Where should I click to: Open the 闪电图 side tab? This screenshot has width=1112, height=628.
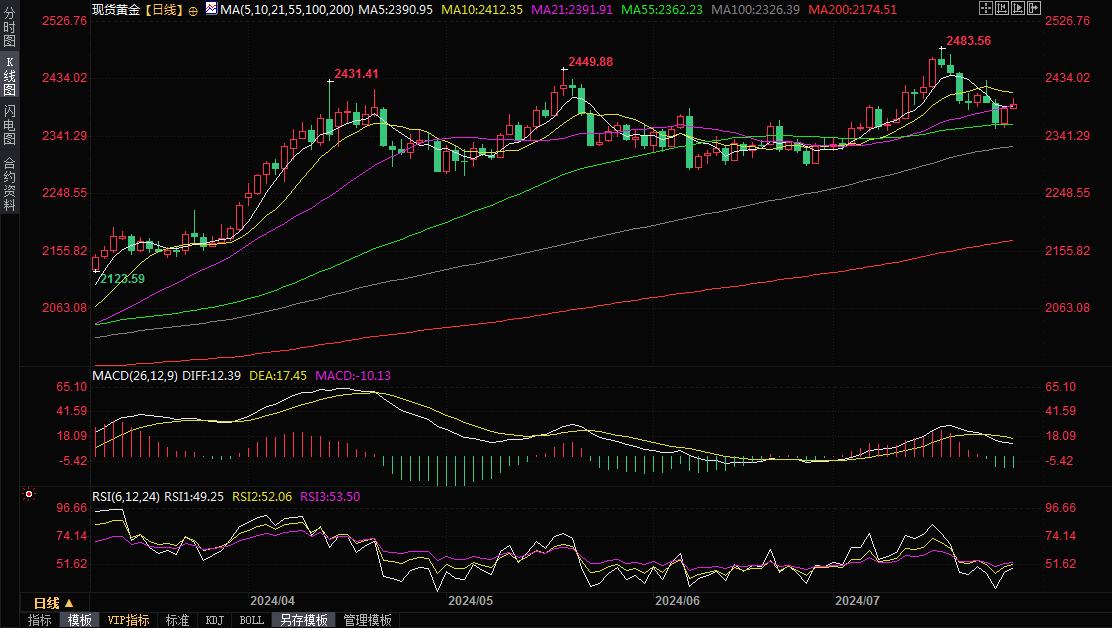pos(9,124)
